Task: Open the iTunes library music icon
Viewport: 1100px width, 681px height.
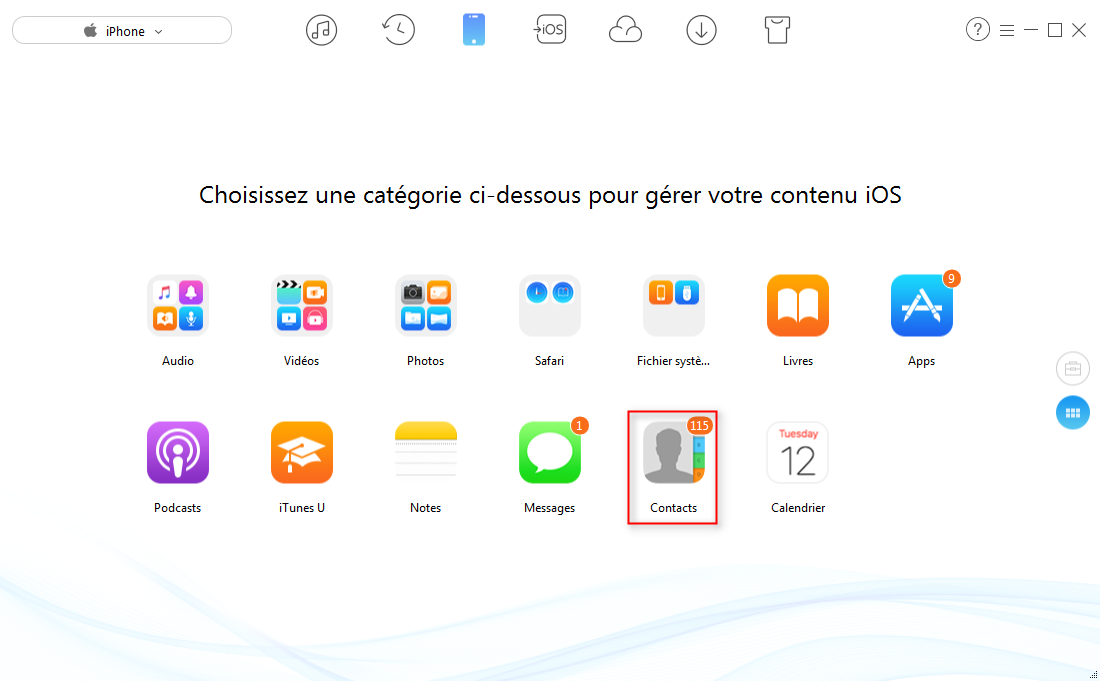Action: click(321, 30)
